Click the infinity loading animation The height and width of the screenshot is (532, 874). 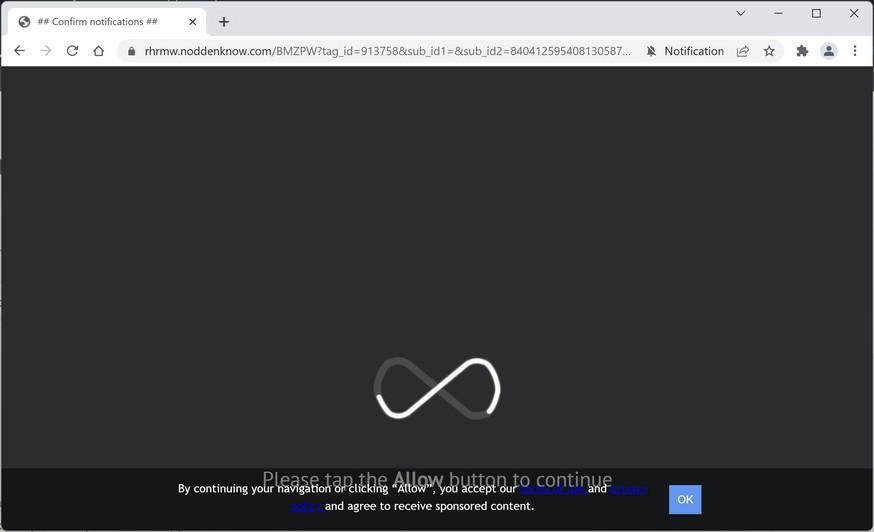point(437,388)
